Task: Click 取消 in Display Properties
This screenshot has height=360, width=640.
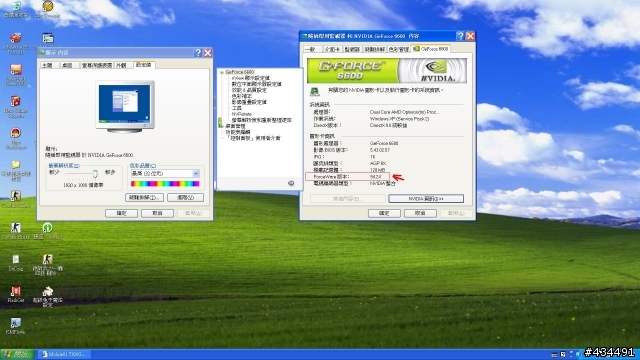Action: [x=158, y=213]
